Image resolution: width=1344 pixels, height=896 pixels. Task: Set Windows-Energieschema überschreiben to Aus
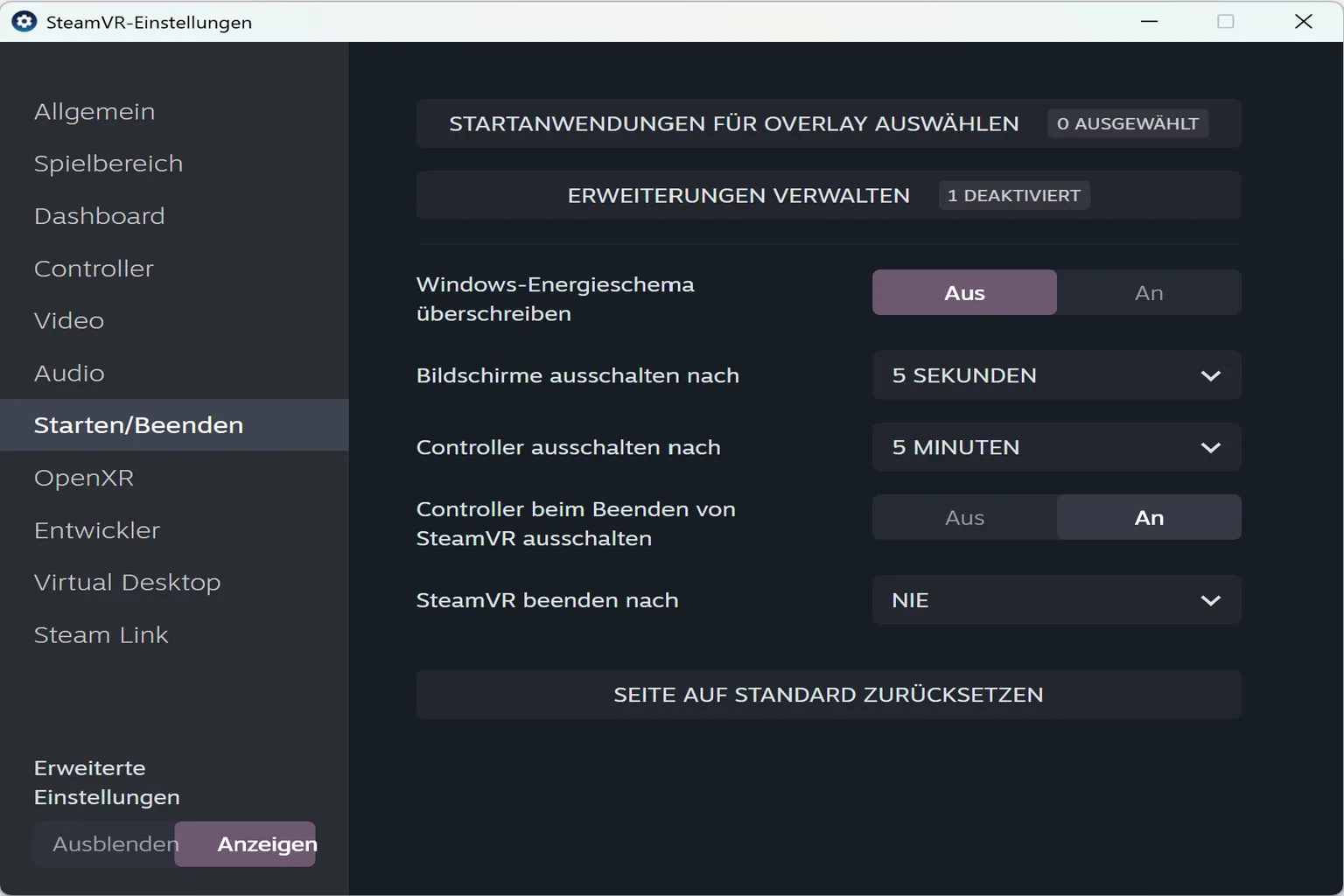pyautogui.click(x=964, y=292)
